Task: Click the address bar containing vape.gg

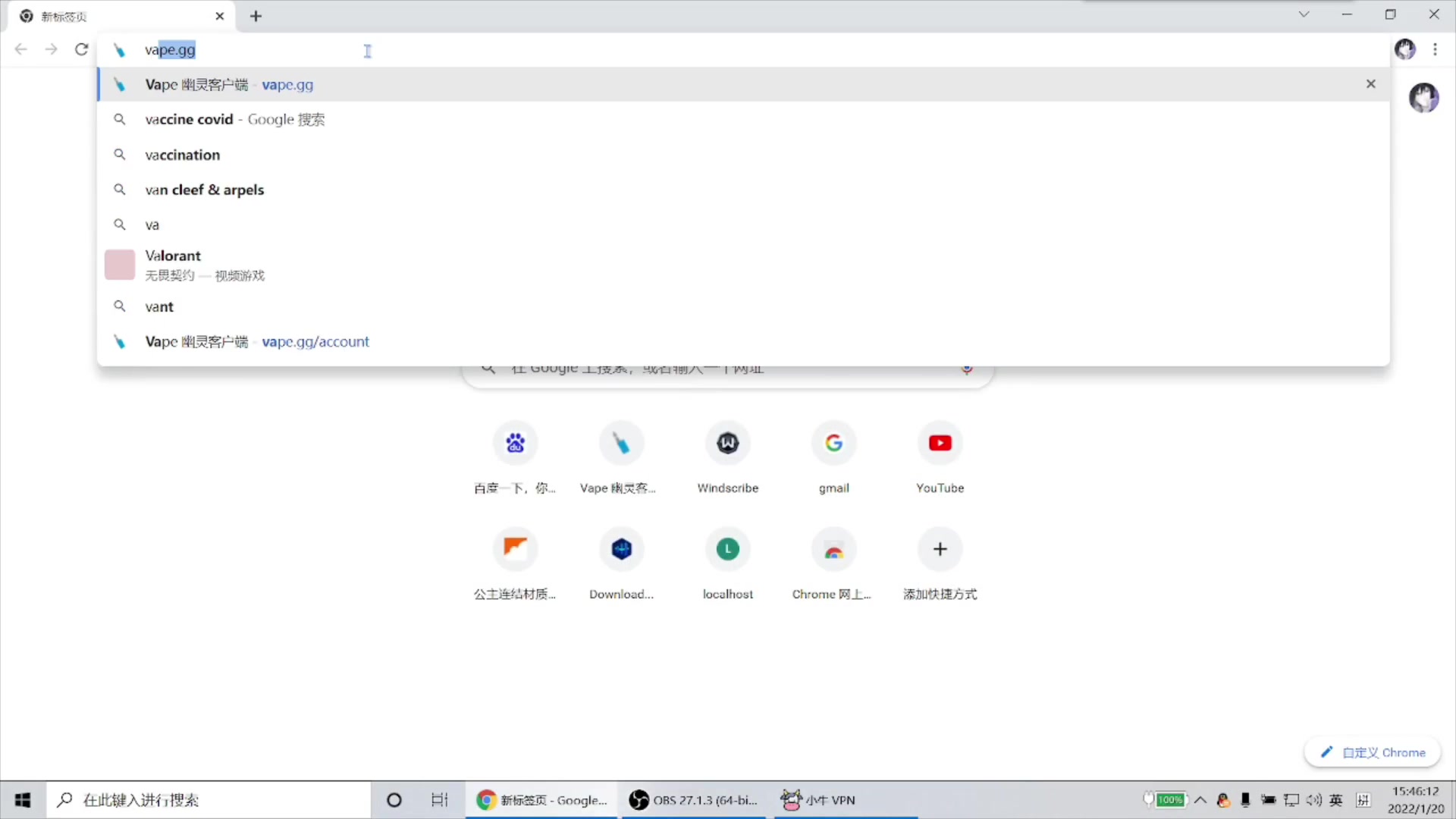Action: [x=743, y=50]
